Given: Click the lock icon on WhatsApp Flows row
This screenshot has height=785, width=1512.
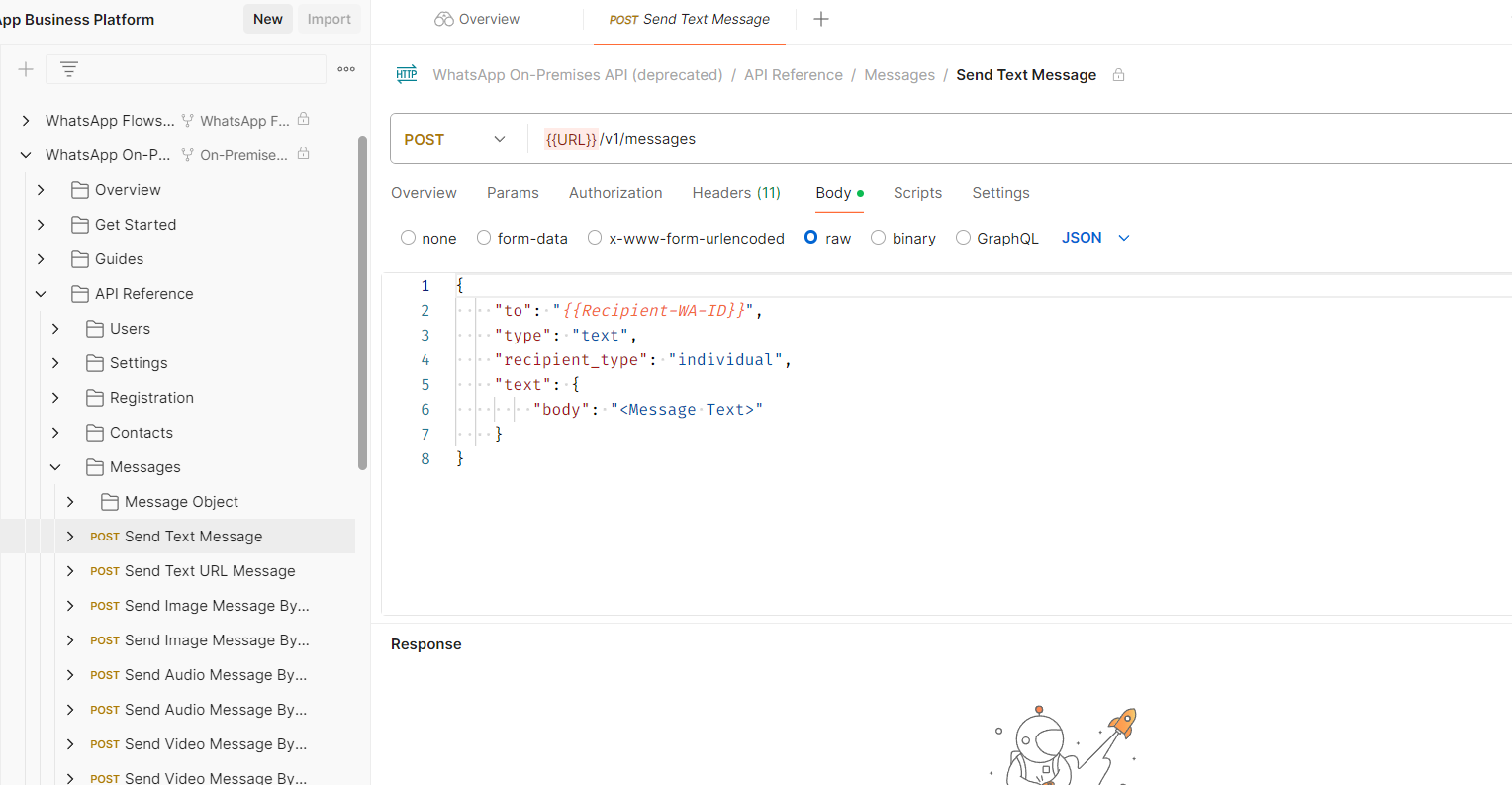Looking at the screenshot, I should (304, 119).
